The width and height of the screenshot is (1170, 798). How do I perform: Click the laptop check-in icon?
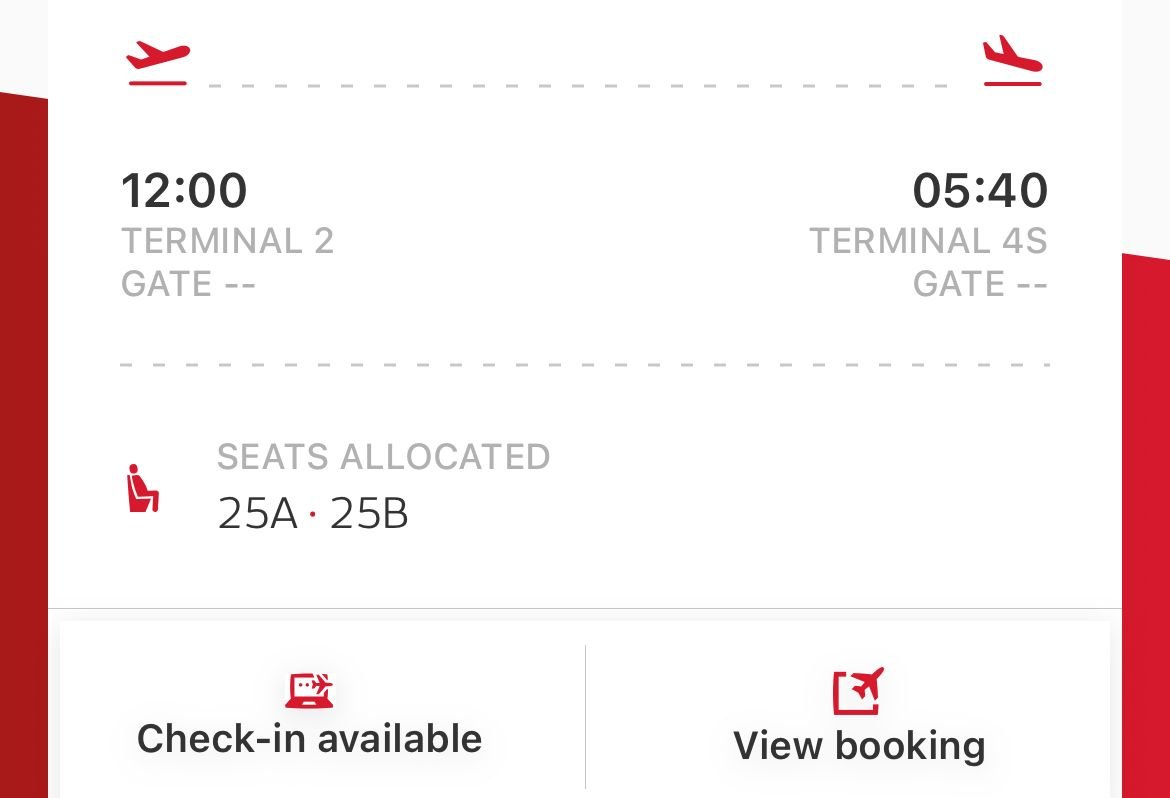pos(309,690)
